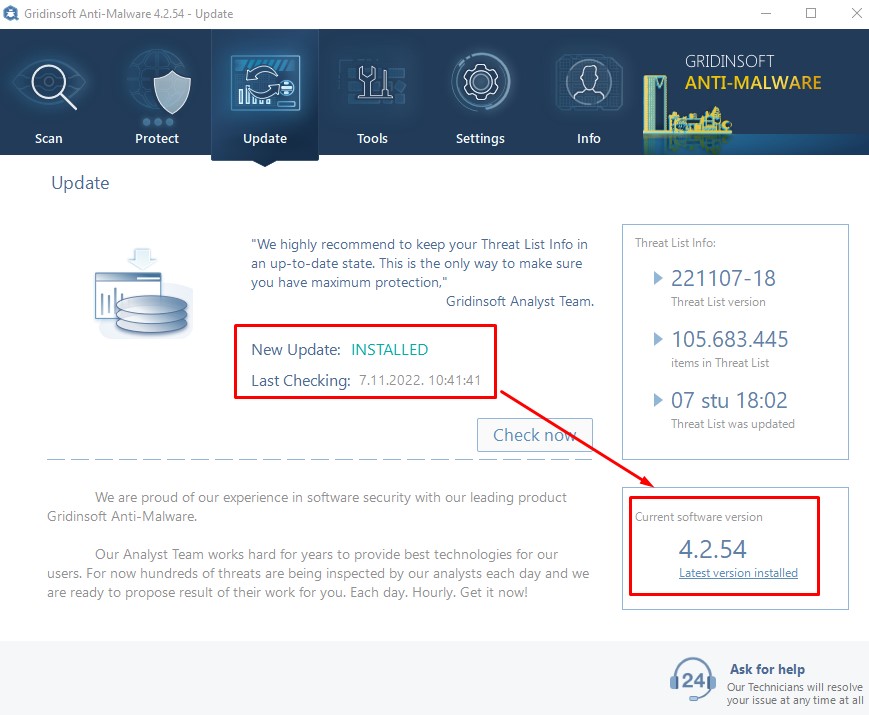Expand the Threat List version arrow
869x715 pixels.
(658, 278)
